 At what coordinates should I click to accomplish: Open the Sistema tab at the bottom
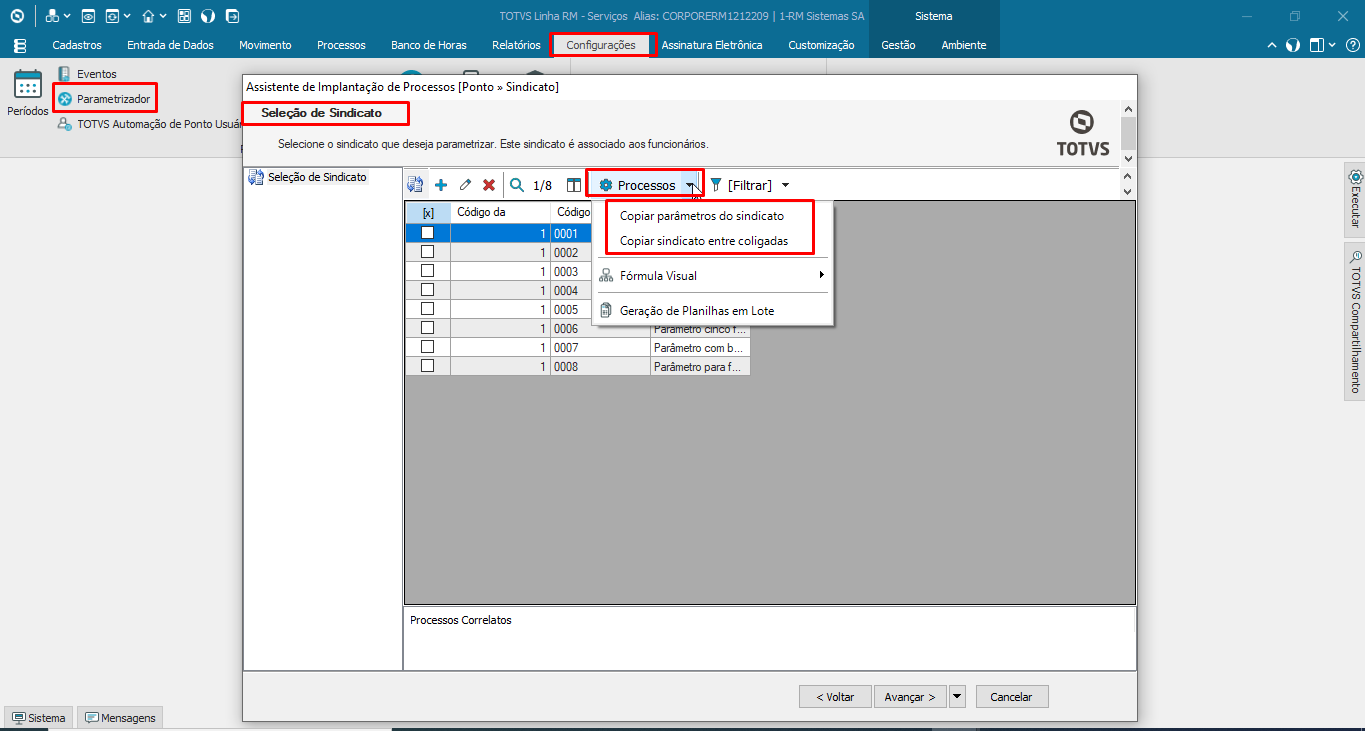[x=39, y=718]
